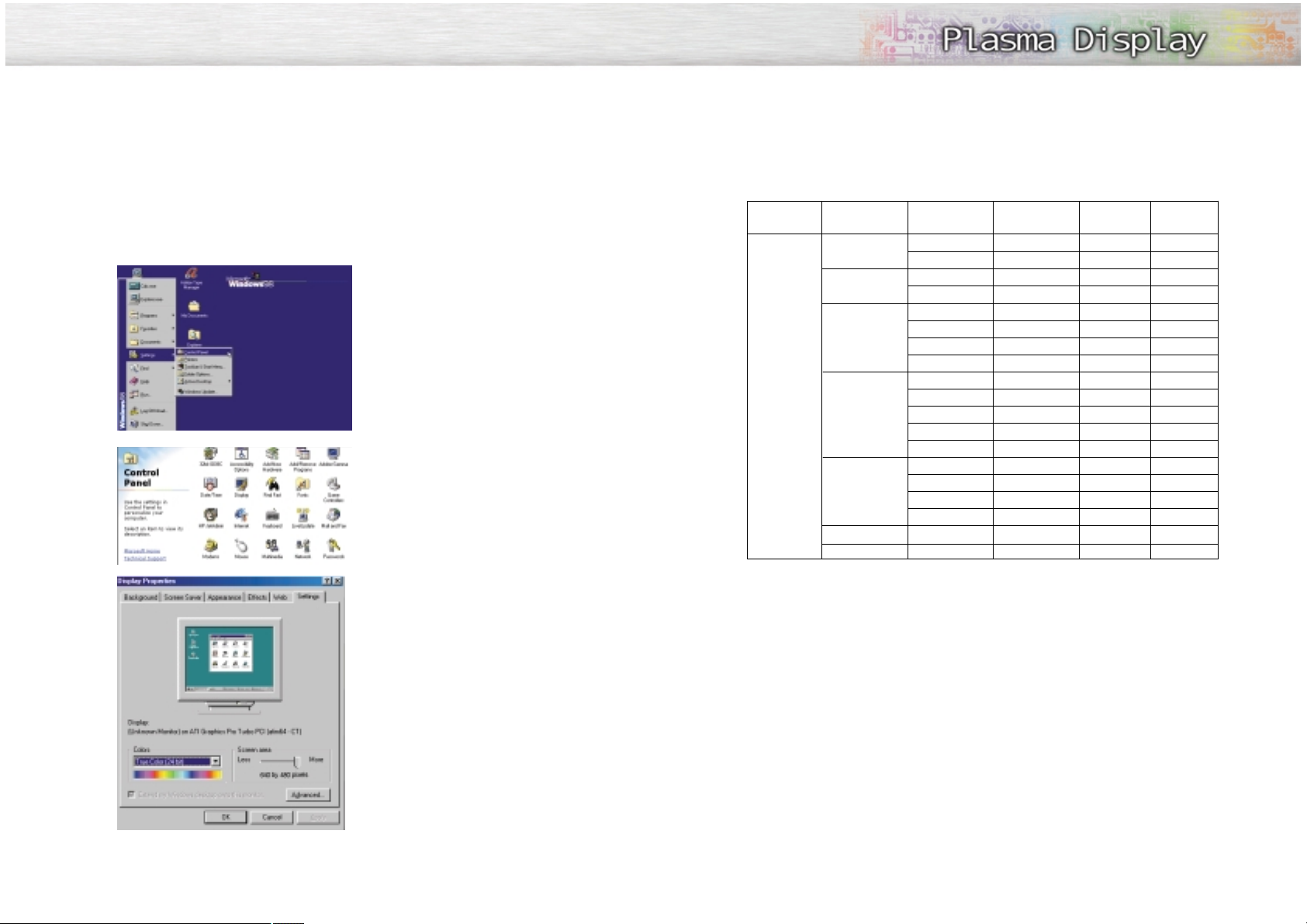This screenshot has height=924, width=1307.
Task: Click OK in Display Properties
Action: pyautogui.click(x=226, y=817)
